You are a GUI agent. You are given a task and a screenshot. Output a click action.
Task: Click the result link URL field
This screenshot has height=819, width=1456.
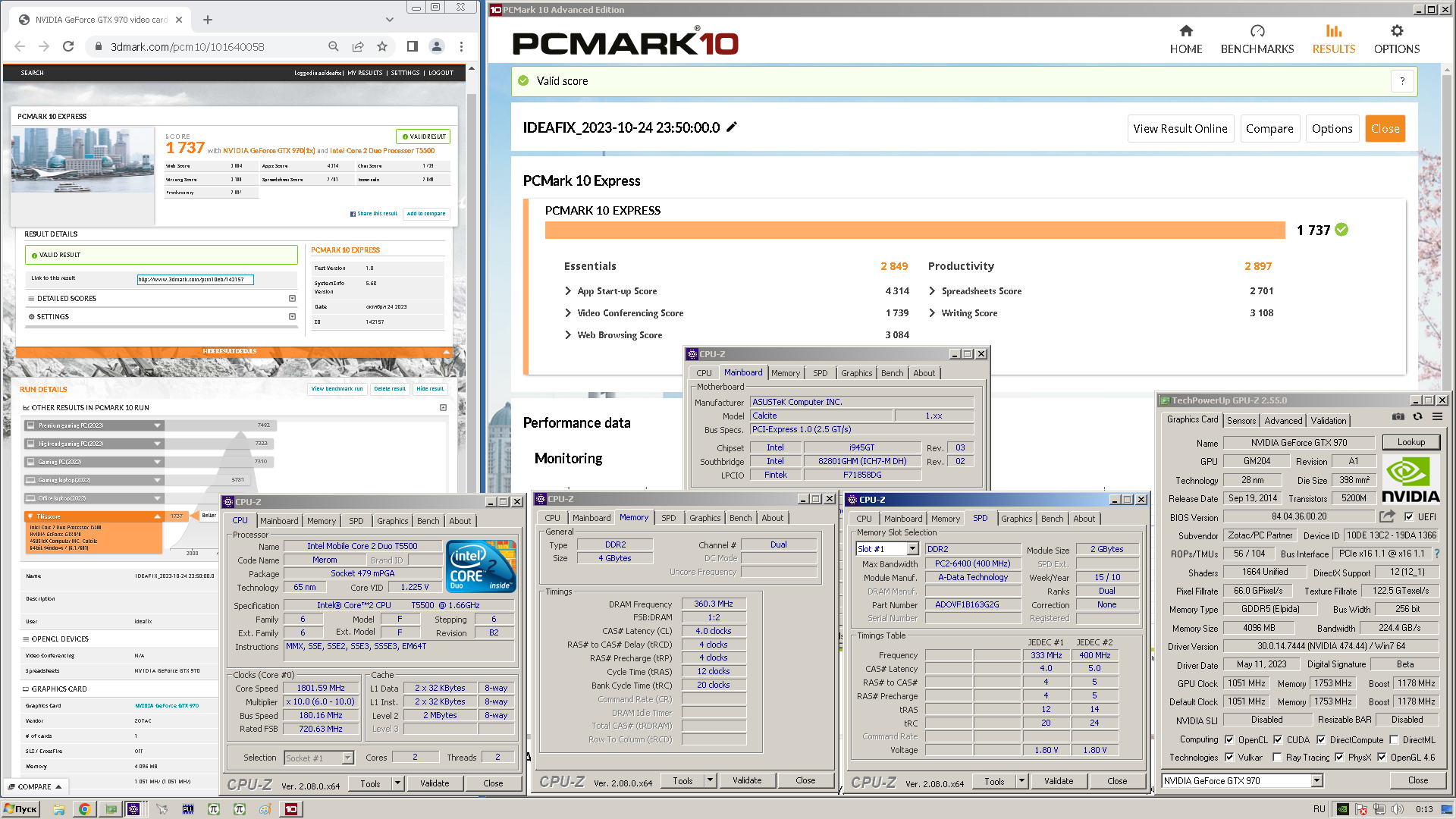(195, 279)
